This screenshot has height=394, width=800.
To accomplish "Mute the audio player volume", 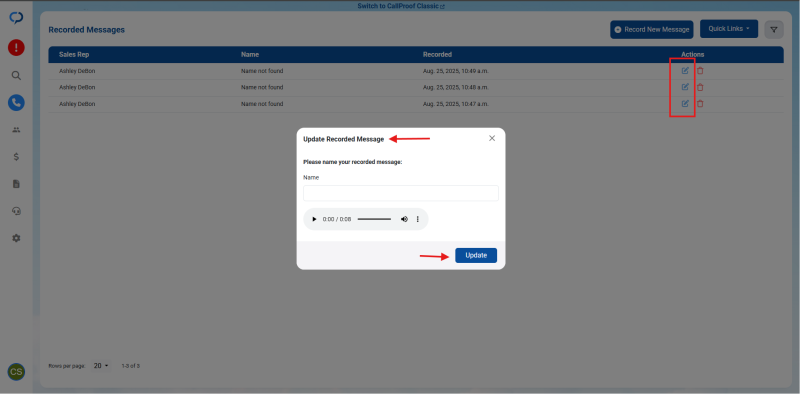I will click(x=404, y=219).
